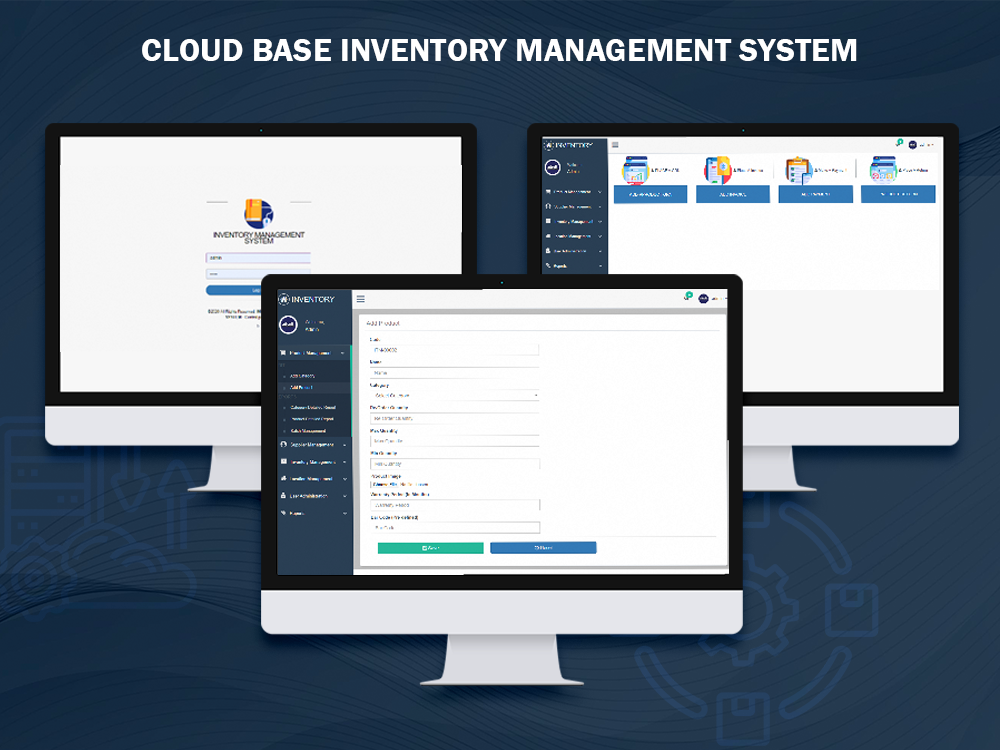1000x750 pixels.
Task: Click the green Save button below the form
Action: (x=430, y=547)
